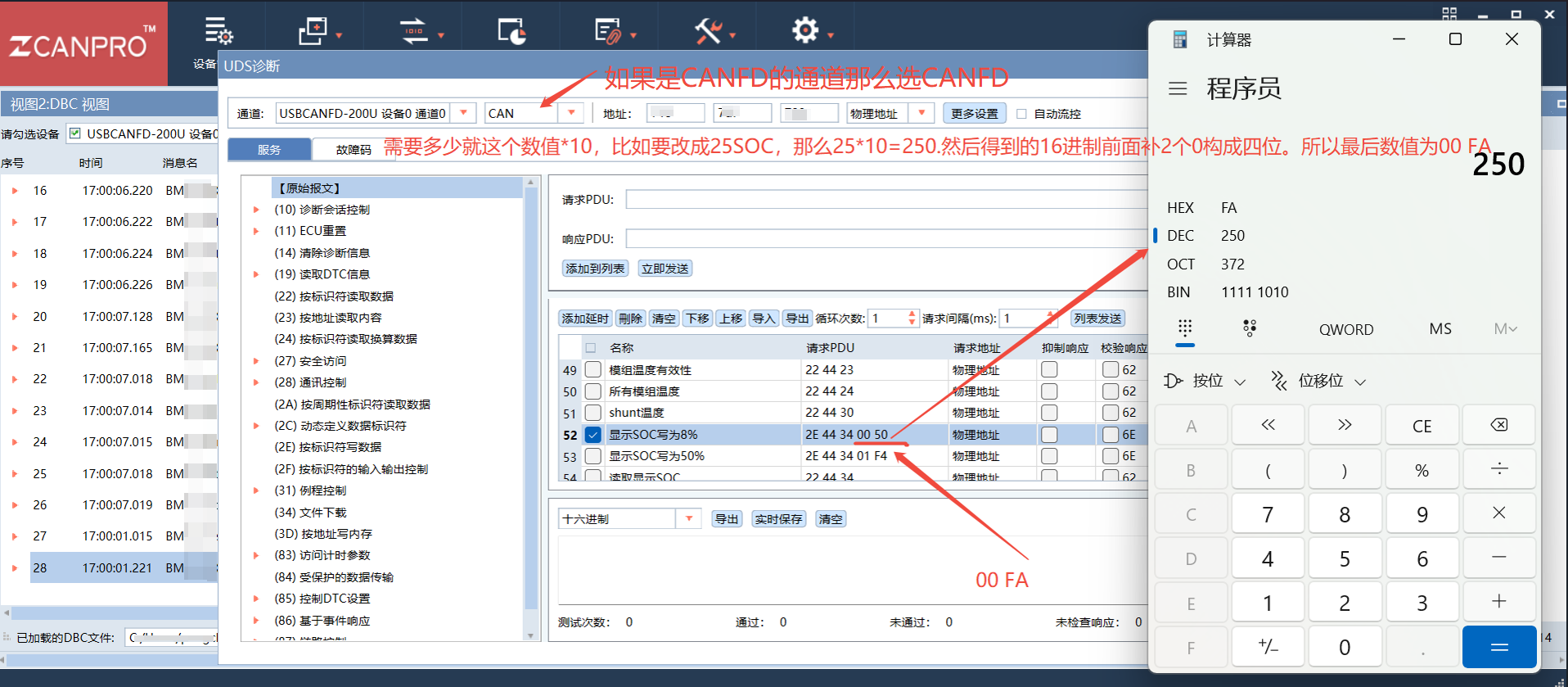Toggle the USBCANFD-200U device checkbox
Viewport: 1568px width, 687px height.
(x=75, y=133)
